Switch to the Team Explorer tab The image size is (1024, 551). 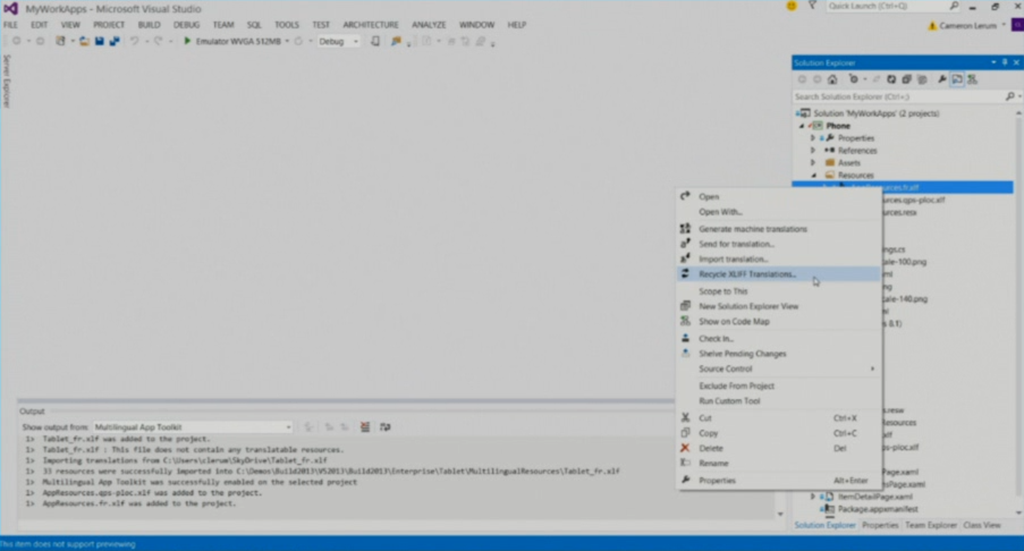click(x=931, y=525)
